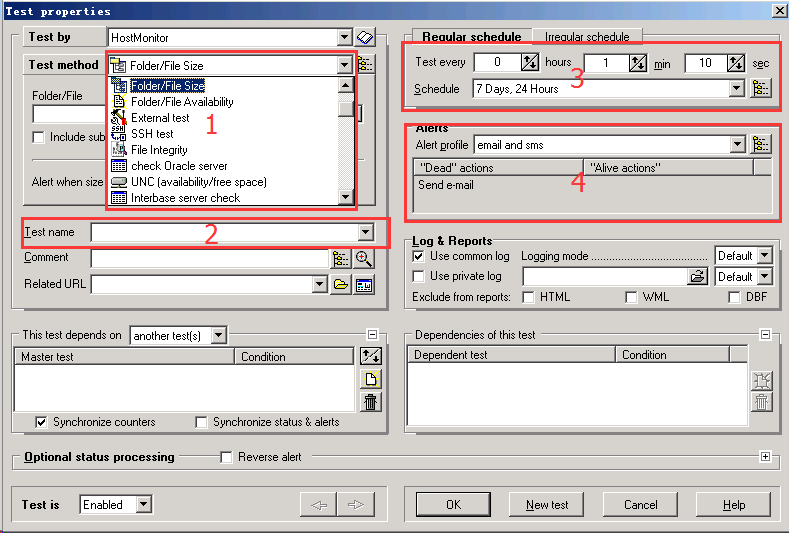This screenshot has height=533, width=789.
Task: Click the alert profile editor icon
Action: point(762,144)
